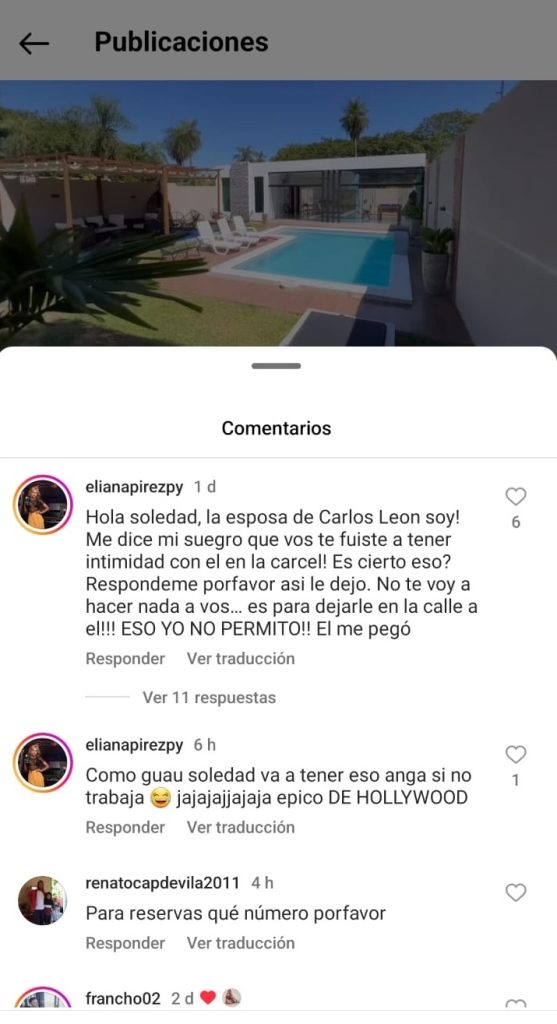
Task: Translate the first comment via Ver traducción
Action: coord(241,658)
